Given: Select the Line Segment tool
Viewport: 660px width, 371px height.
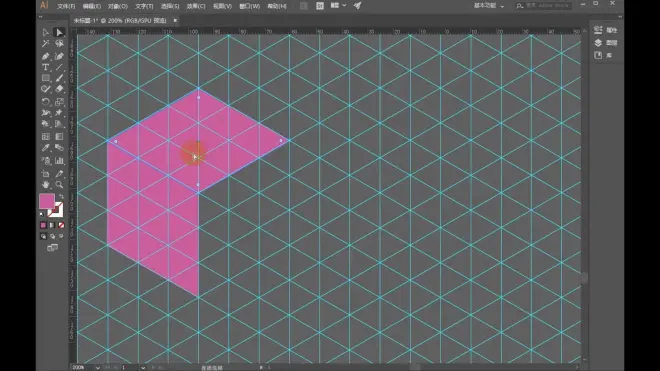Looking at the screenshot, I should click(x=59, y=67).
